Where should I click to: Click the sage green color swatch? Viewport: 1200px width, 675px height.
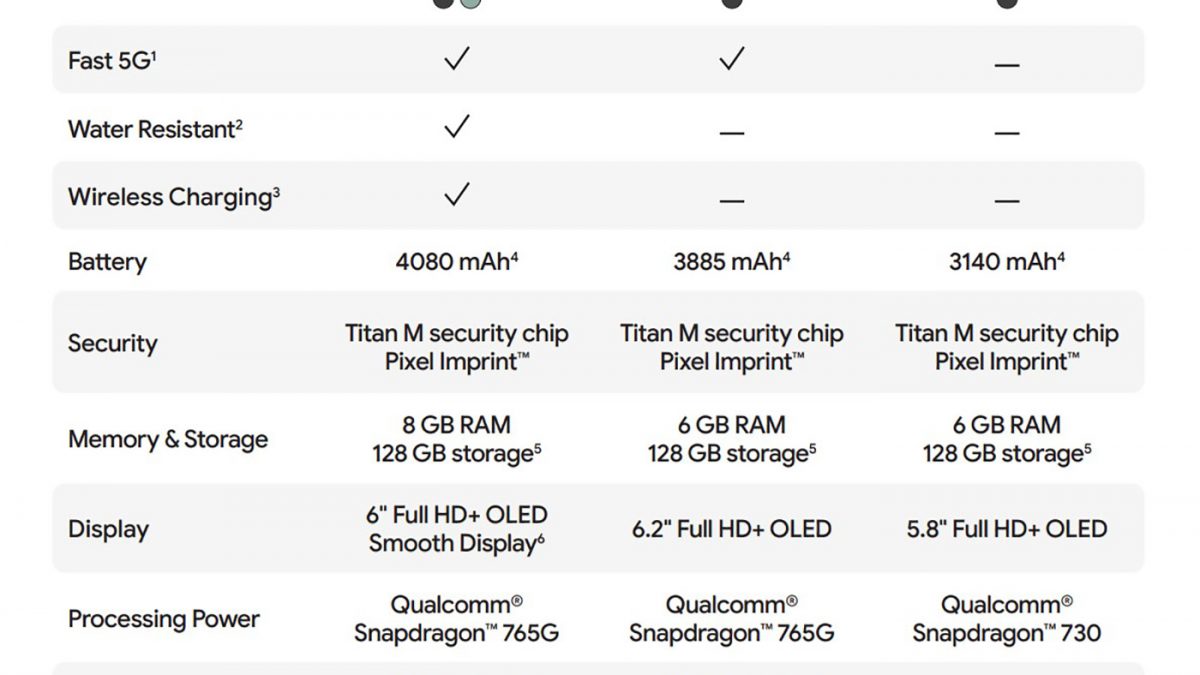[469, 3]
